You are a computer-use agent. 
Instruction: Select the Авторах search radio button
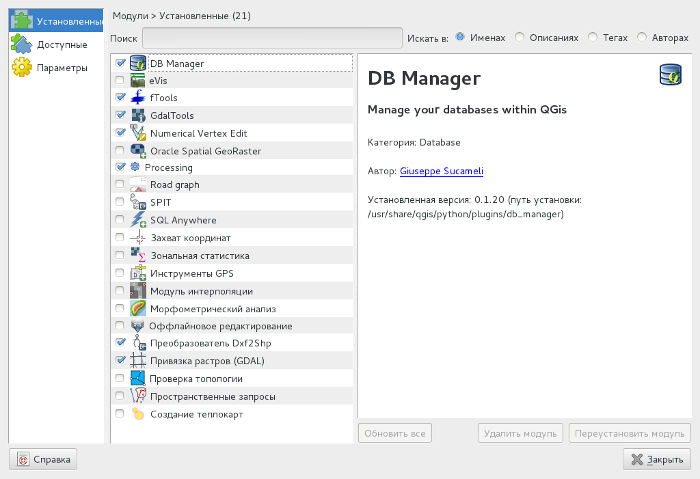[x=642, y=37]
